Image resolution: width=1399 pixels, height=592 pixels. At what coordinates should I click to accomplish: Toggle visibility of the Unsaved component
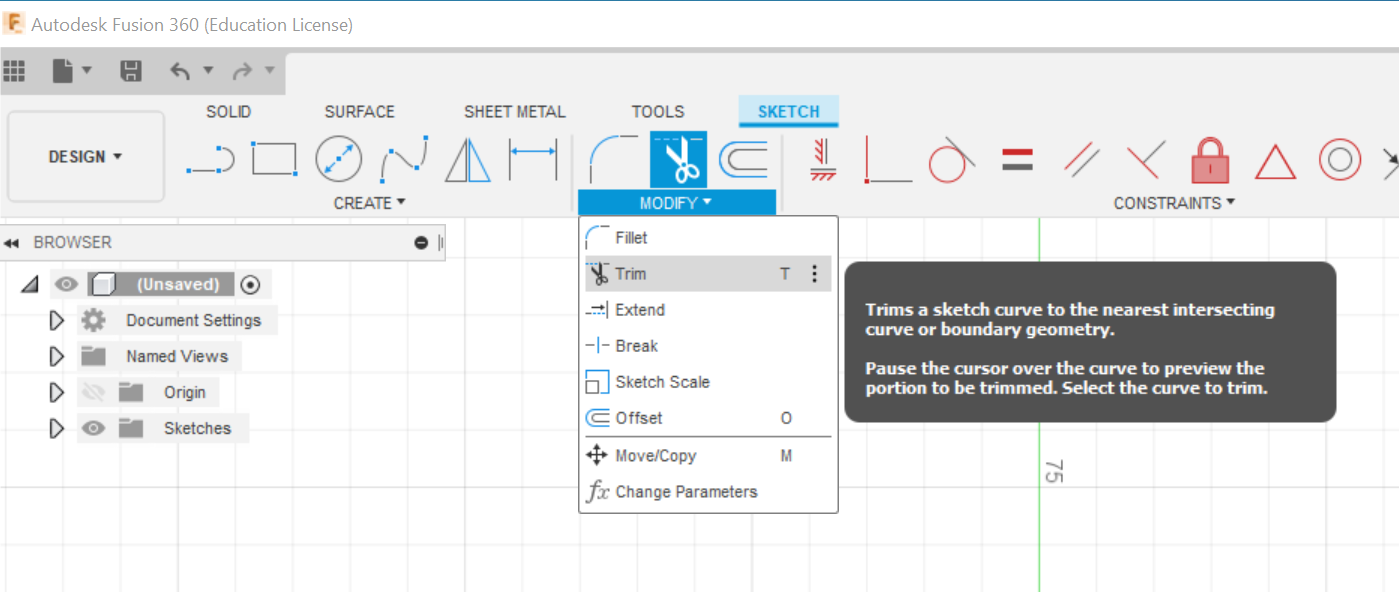(67, 285)
